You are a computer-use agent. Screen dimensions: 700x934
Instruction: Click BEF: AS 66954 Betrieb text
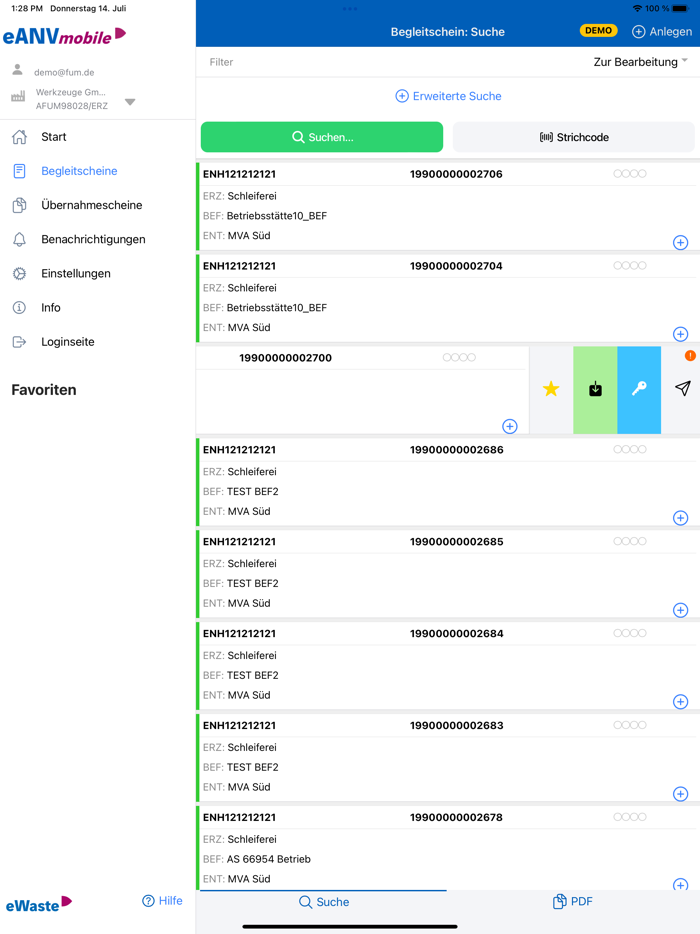[257, 859]
